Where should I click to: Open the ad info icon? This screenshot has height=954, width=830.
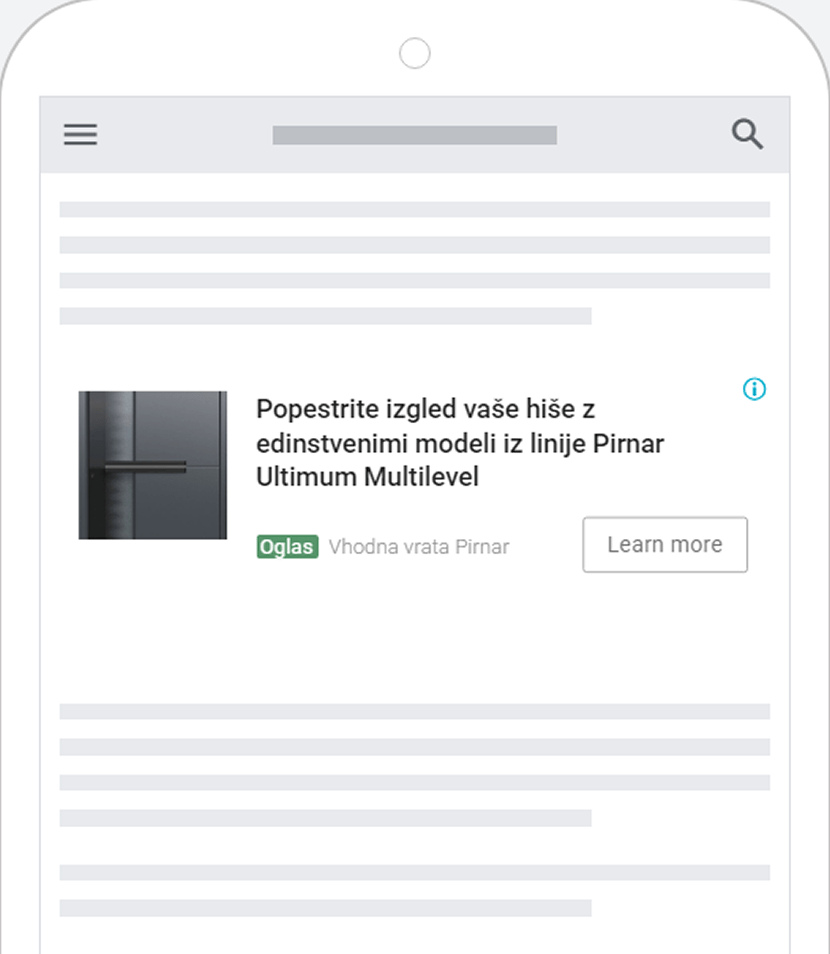[755, 389]
